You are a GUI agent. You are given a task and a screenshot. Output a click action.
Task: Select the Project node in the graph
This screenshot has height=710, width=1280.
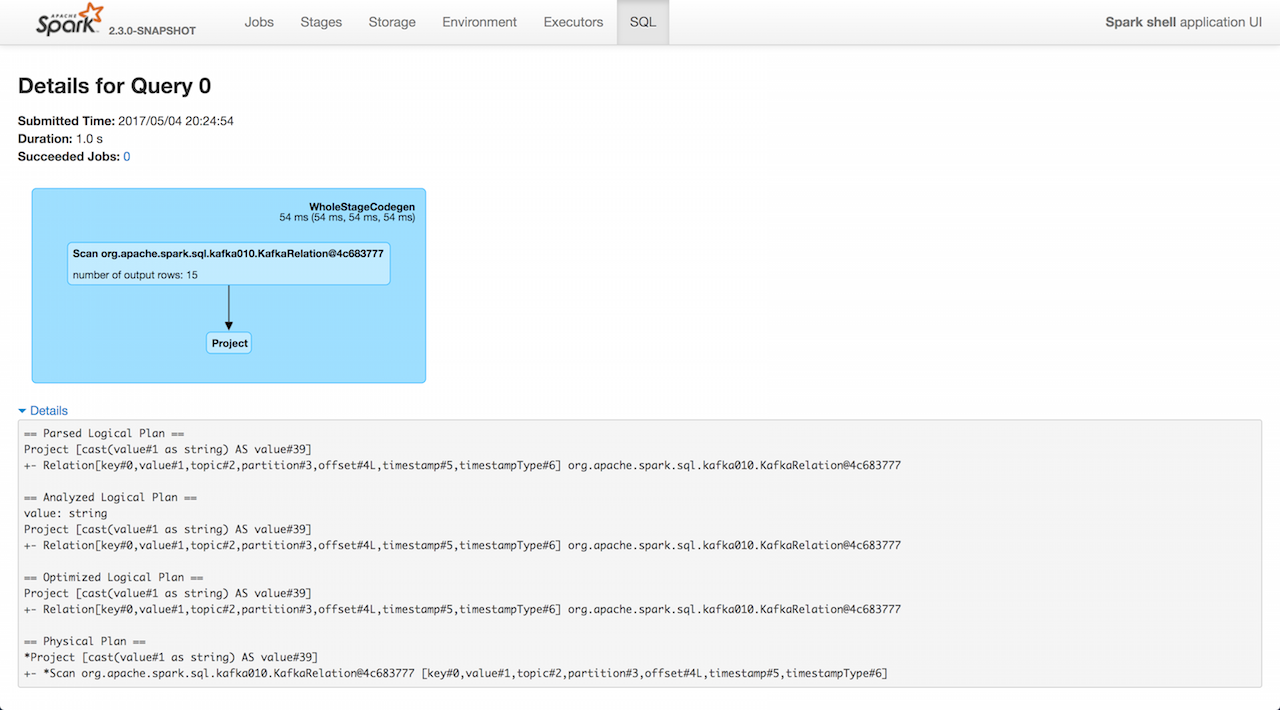coord(229,343)
